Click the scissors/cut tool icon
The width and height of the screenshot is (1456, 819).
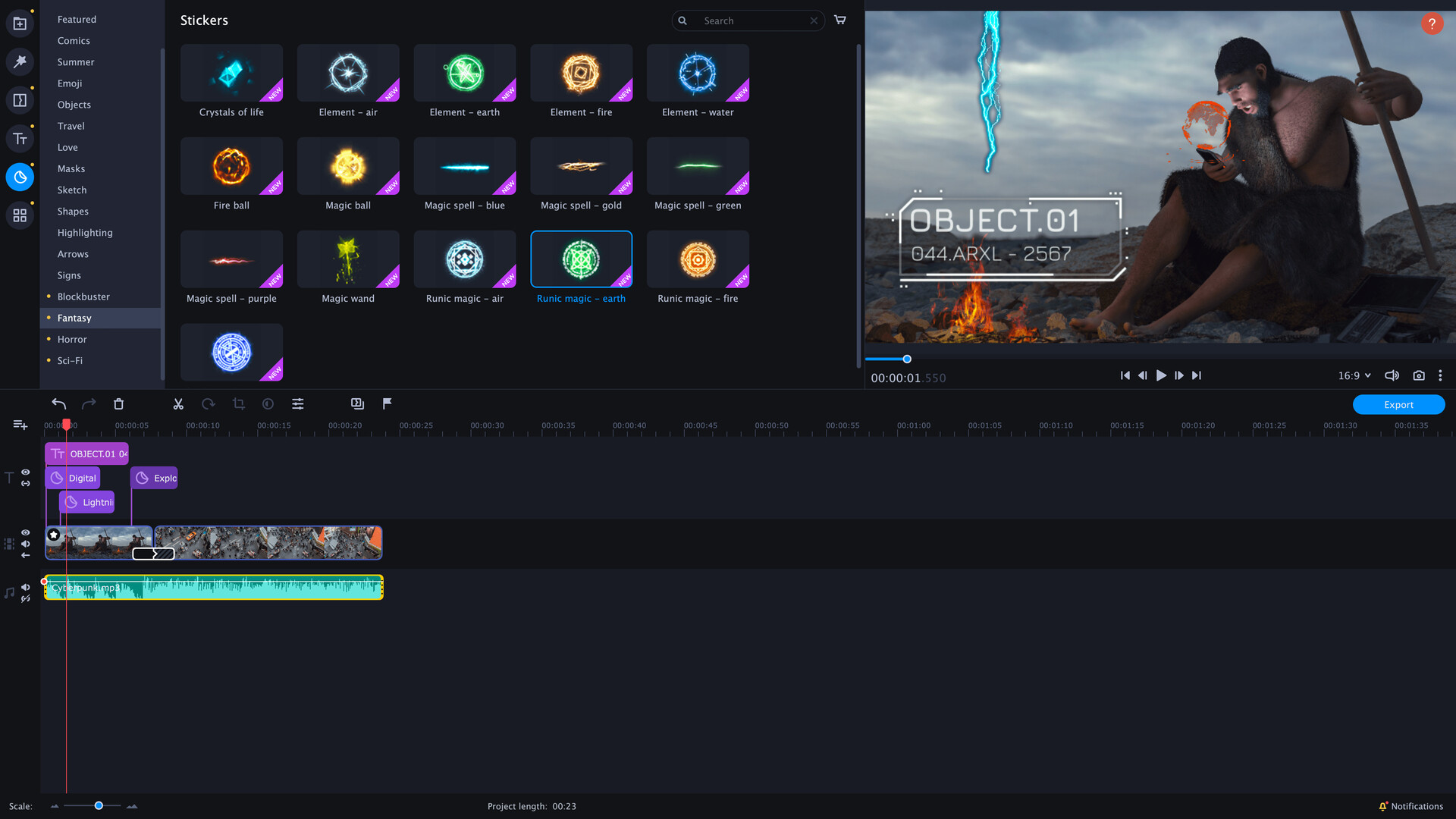(178, 403)
